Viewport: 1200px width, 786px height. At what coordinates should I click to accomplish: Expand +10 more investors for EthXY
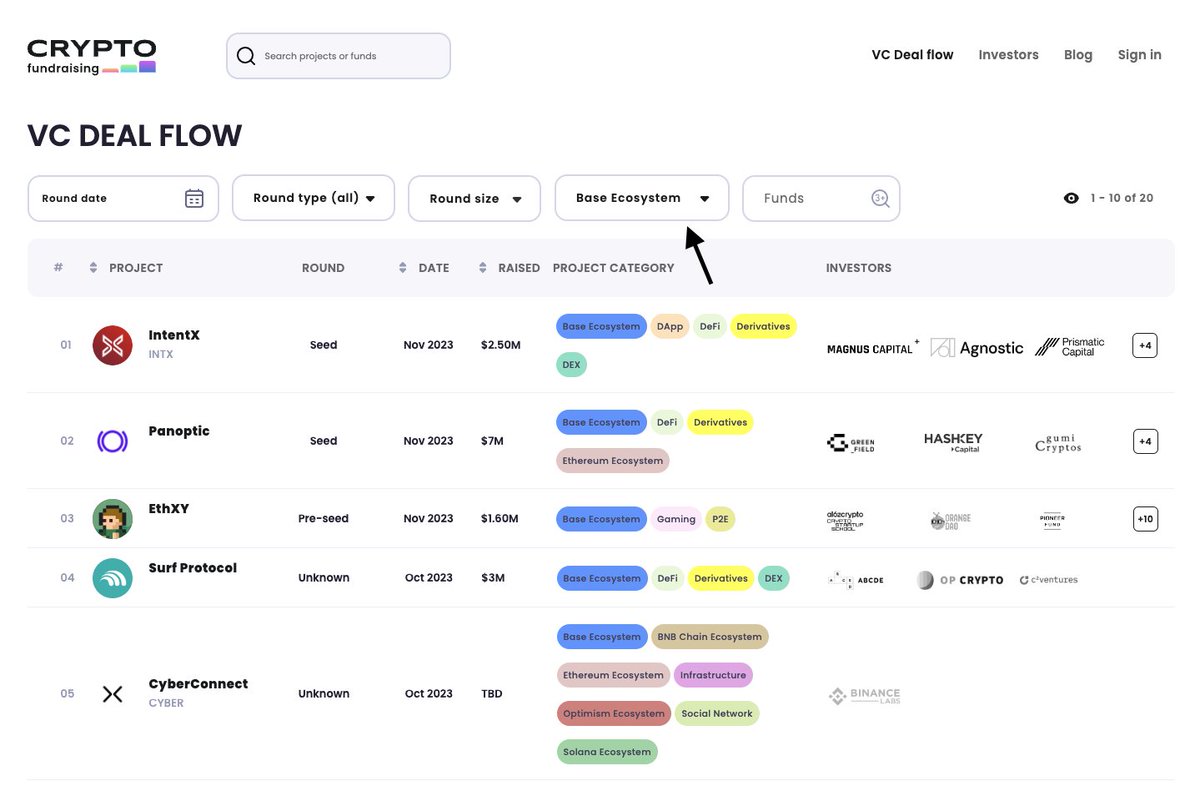1145,519
